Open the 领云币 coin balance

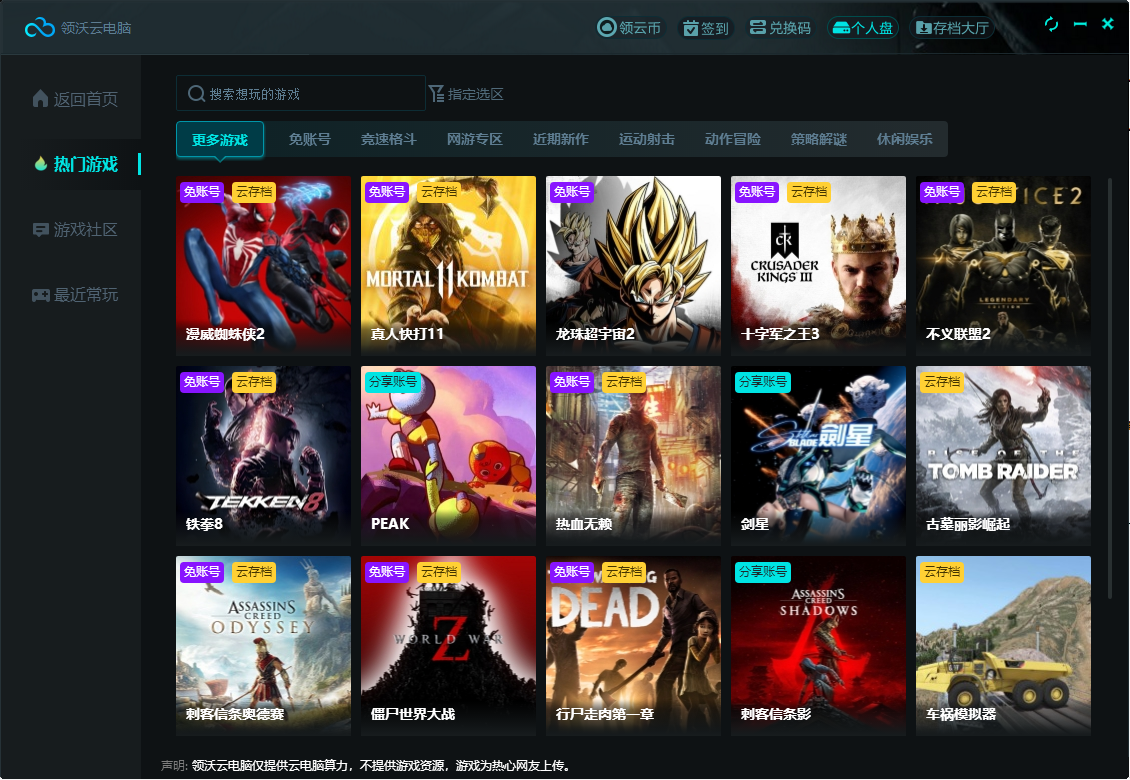tap(629, 28)
